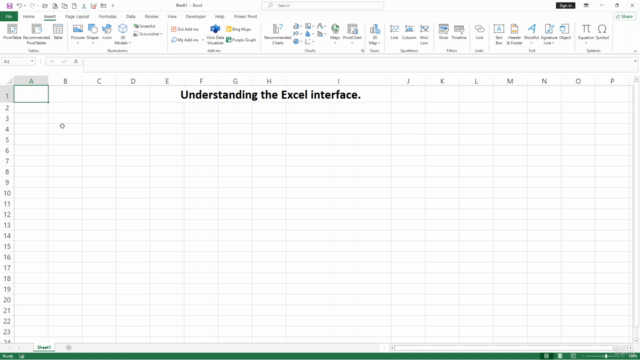Switch to the Power Pivot tab
The width and height of the screenshot is (640, 360).
click(x=245, y=16)
